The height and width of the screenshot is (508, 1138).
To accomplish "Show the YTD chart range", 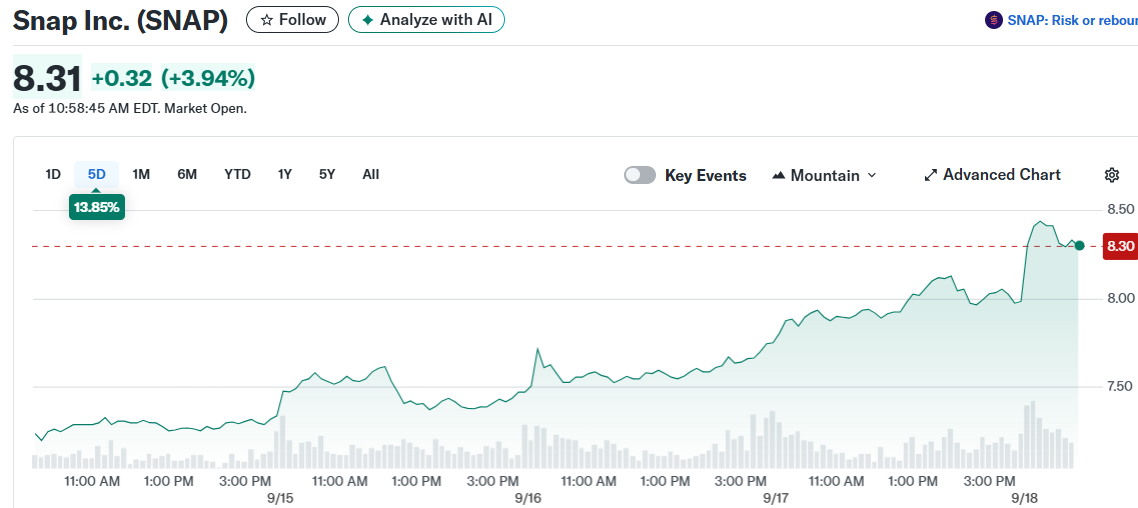I will [237, 174].
